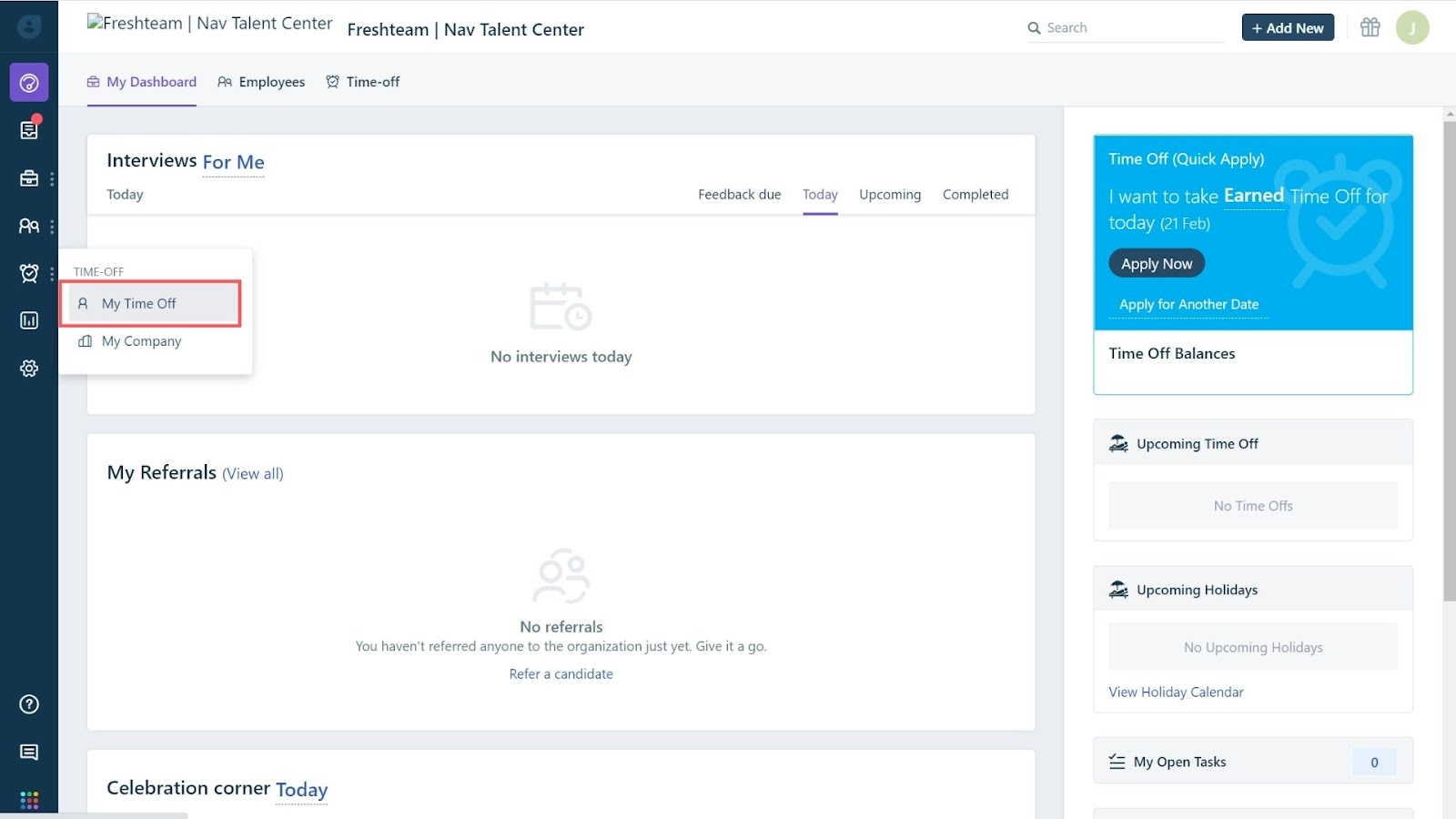1456x819 pixels.
Task: Open the app switcher grid icon
Action: 29,800
